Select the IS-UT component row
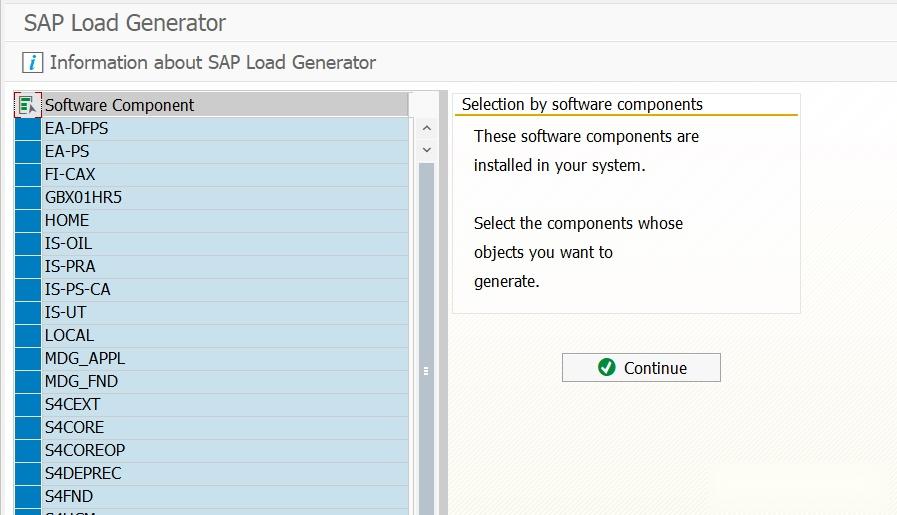The height and width of the screenshot is (515, 897). point(65,312)
